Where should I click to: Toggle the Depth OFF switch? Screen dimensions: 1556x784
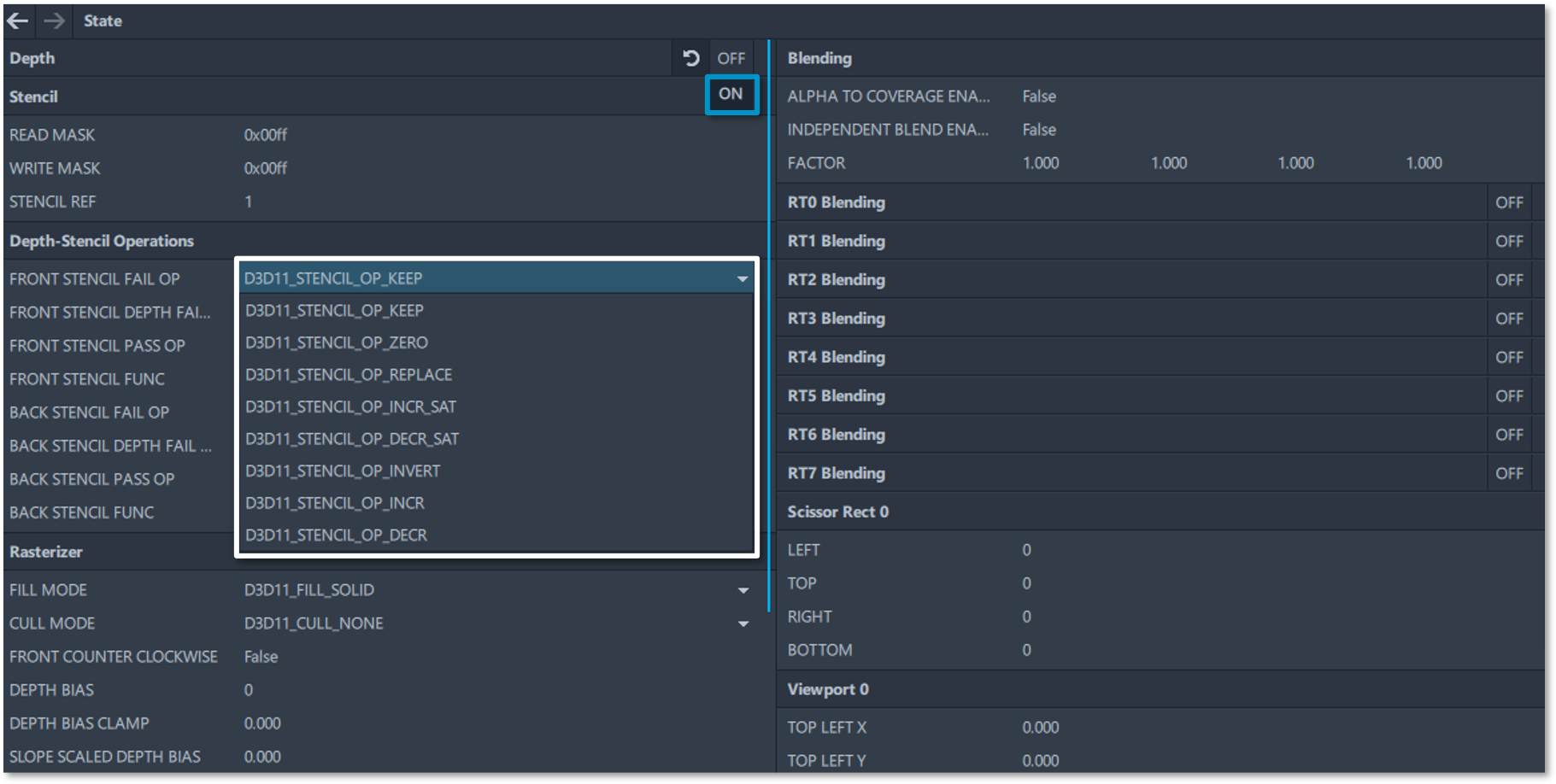[x=731, y=58]
